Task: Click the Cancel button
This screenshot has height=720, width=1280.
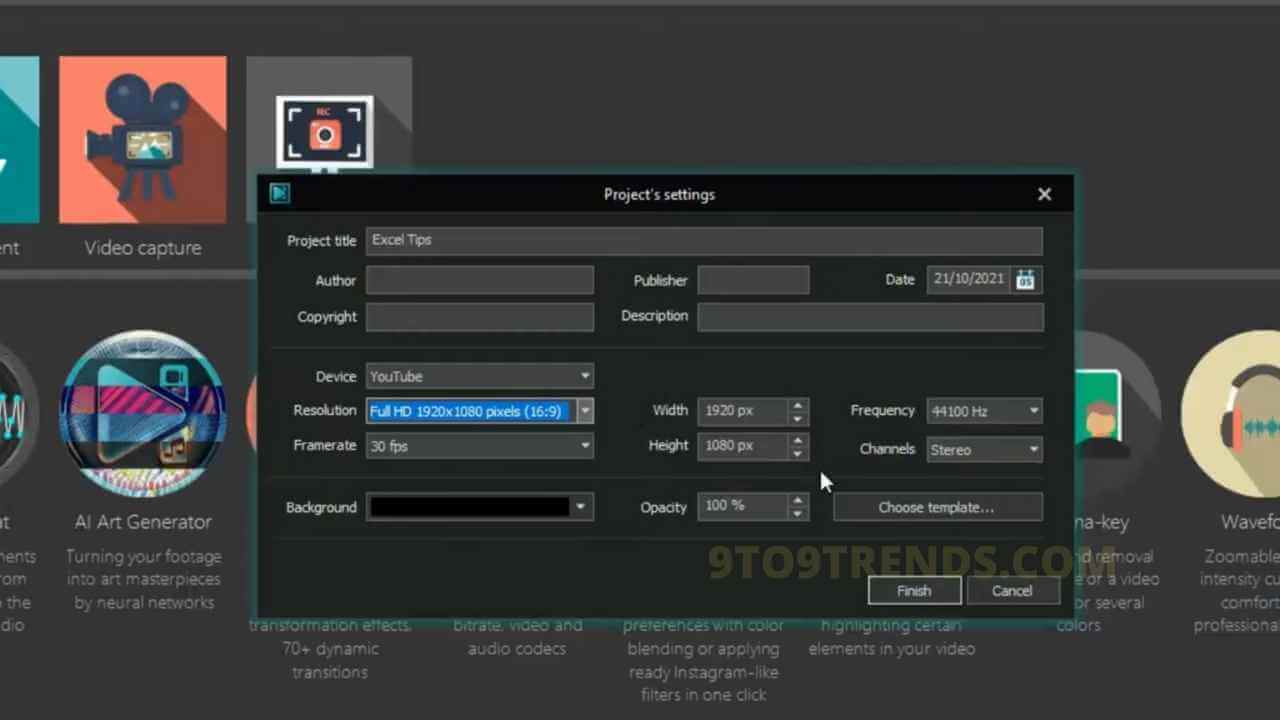Action: click(1012, 590)
